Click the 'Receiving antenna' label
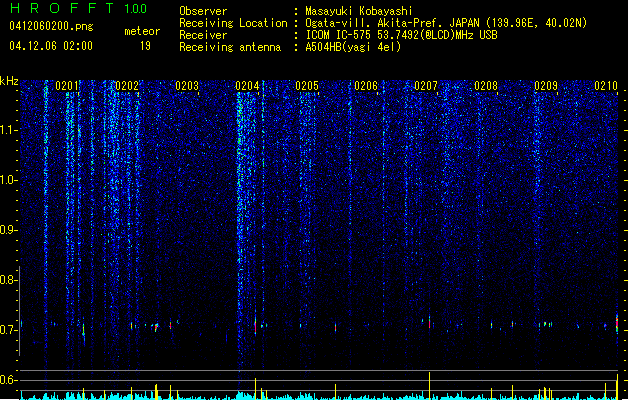Viewport: 629px width, 400px height. (230, 47)
